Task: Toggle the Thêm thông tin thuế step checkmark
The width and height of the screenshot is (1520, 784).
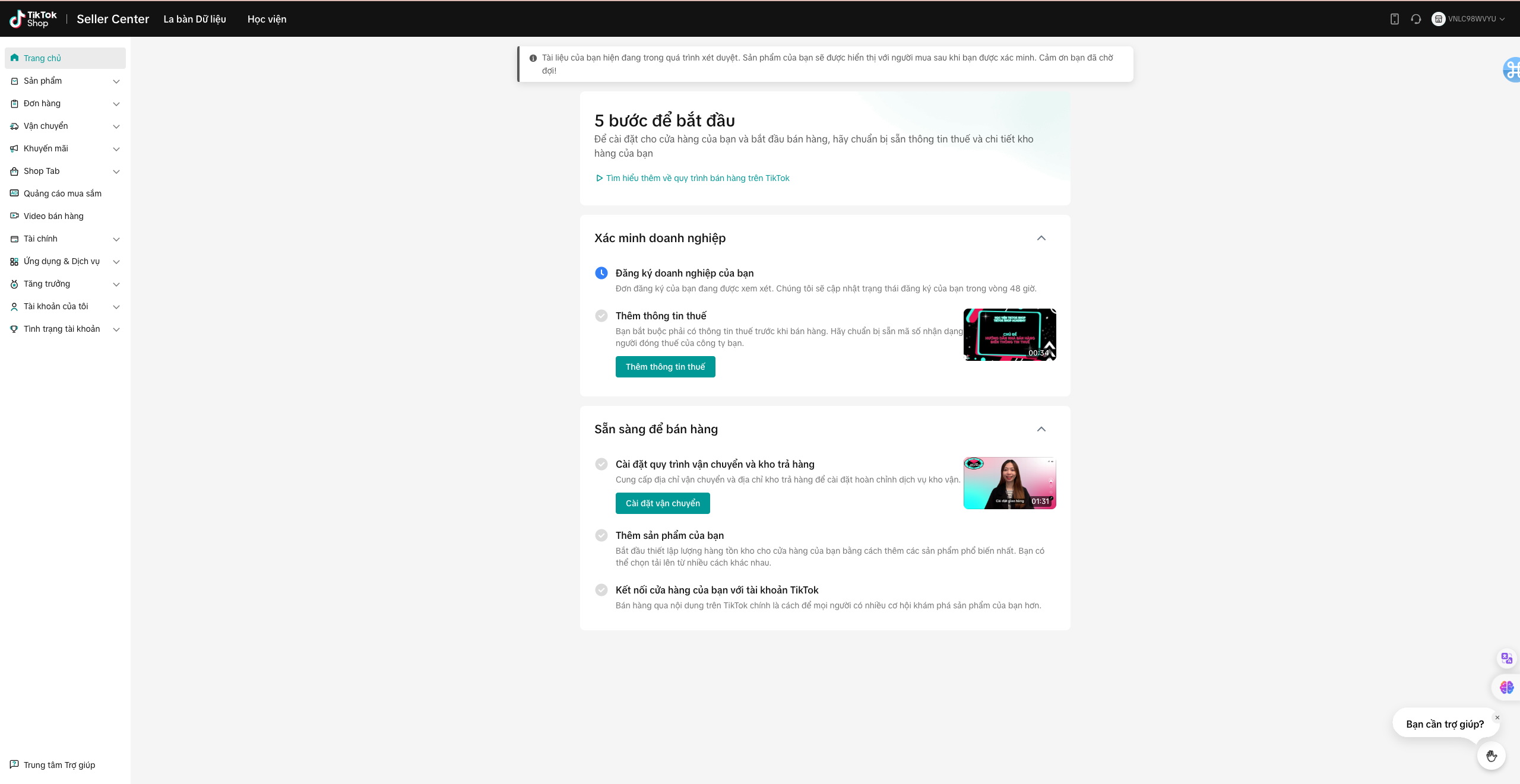Action: pos(601,316)
